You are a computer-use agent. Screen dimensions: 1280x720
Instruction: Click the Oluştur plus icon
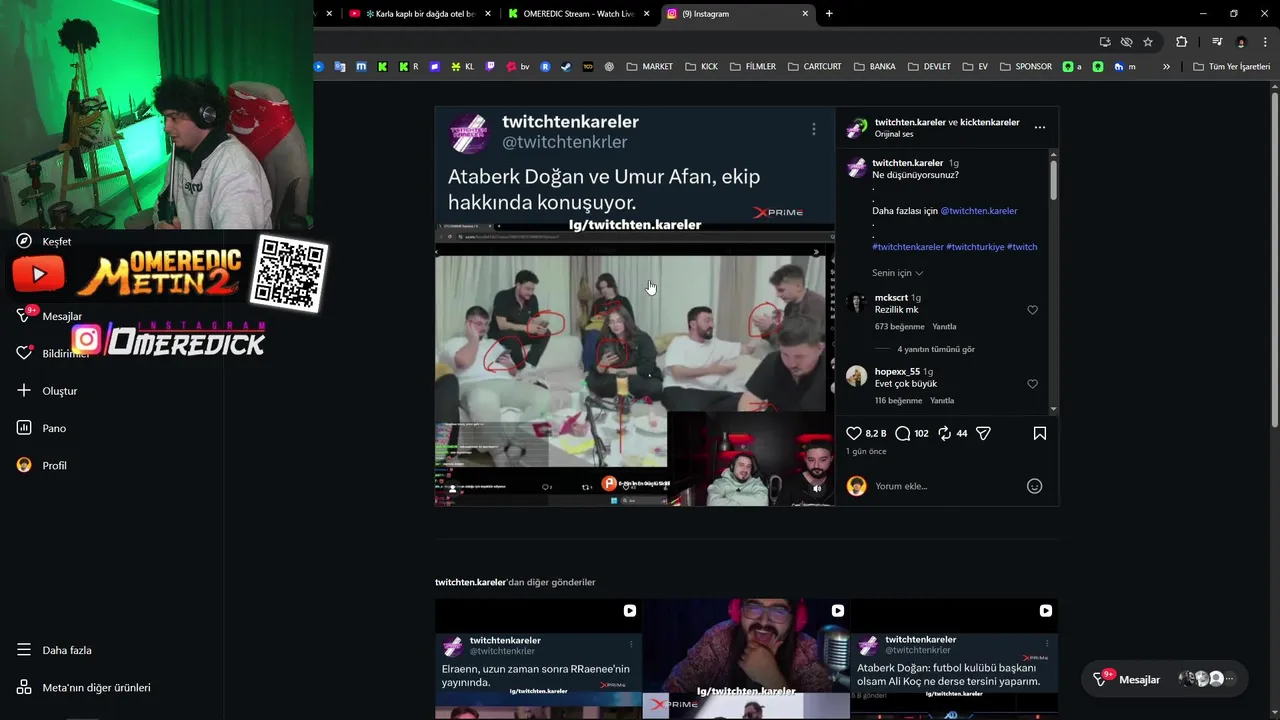24,390
